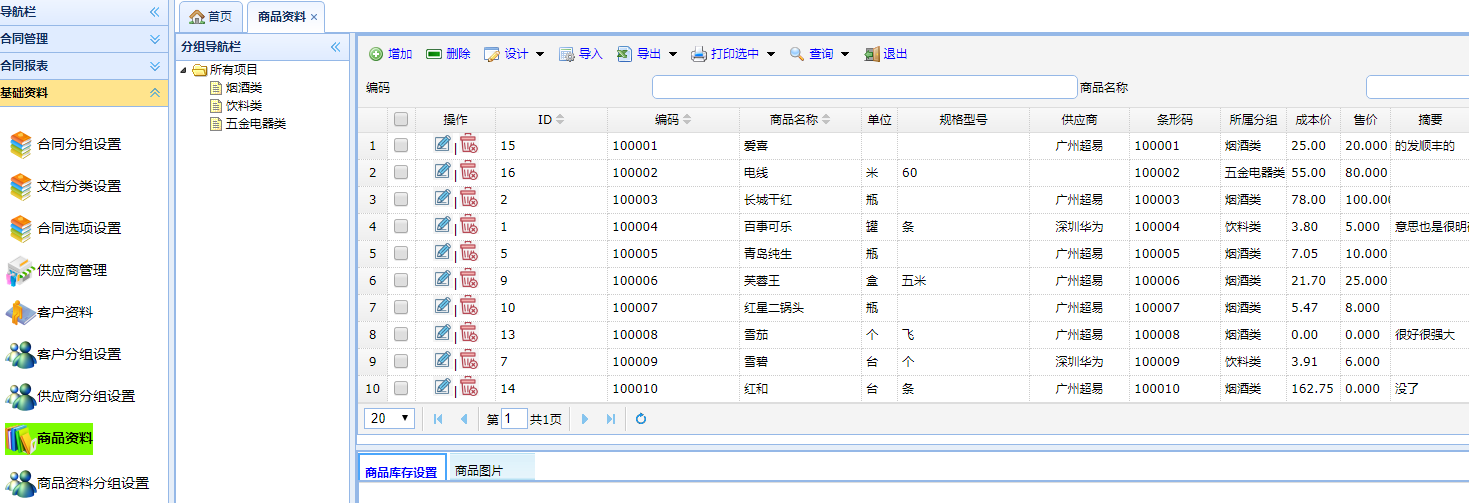This screenshot has height=503, width=1469.
Task: Open 合同分组设置 in sidebar
Action: 65,144
